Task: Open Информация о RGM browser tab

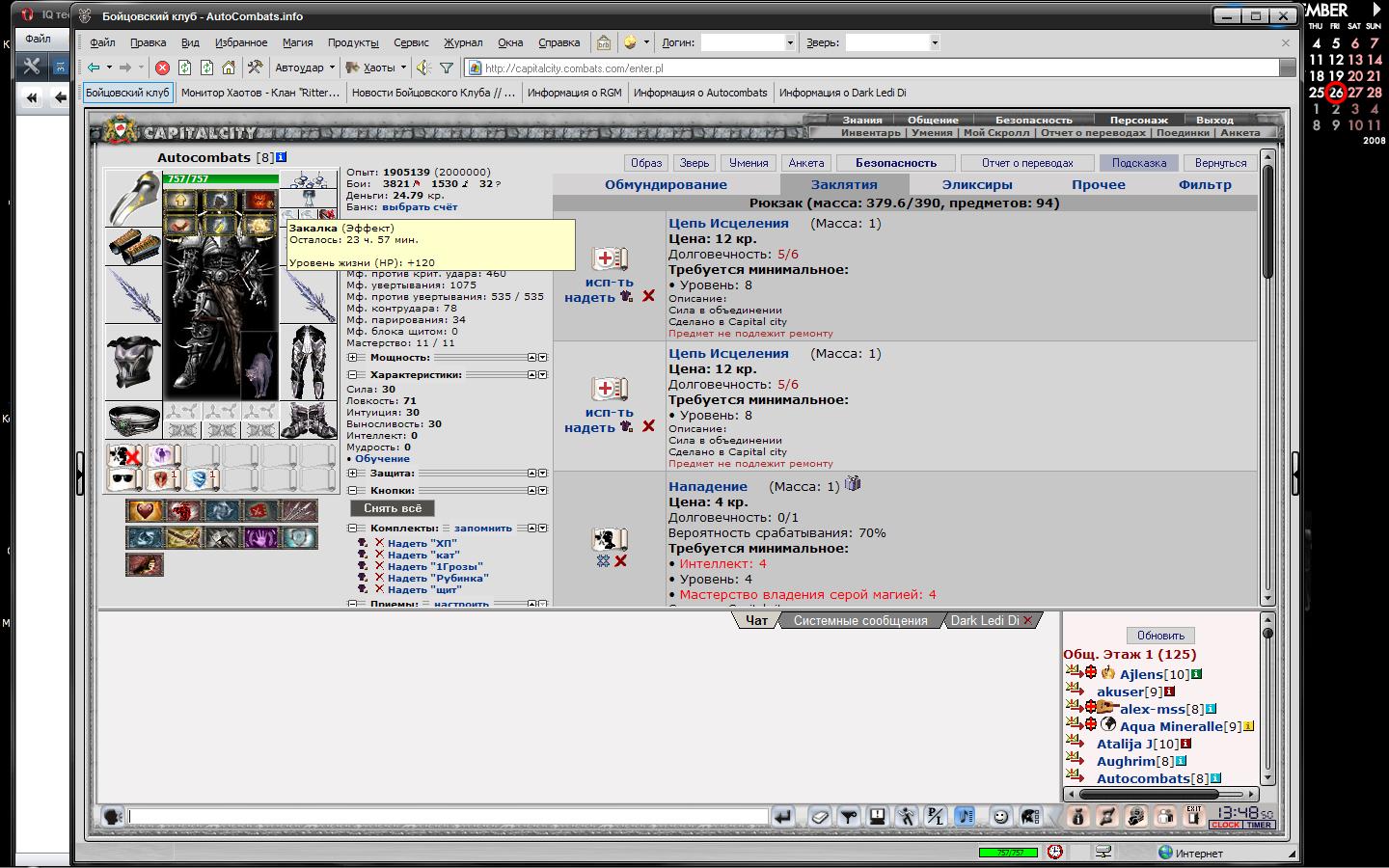Action: pyautogui.click(x=574, y=93)
